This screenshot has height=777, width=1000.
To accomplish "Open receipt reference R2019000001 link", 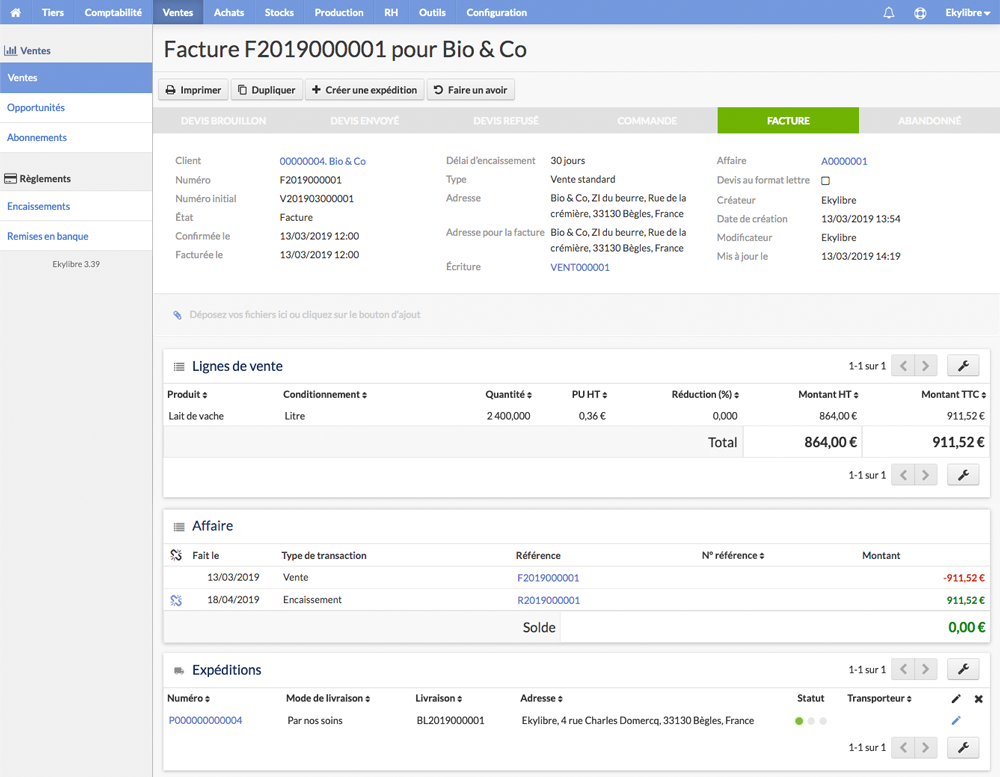I will pyautogui.click(x=548, y=600).
